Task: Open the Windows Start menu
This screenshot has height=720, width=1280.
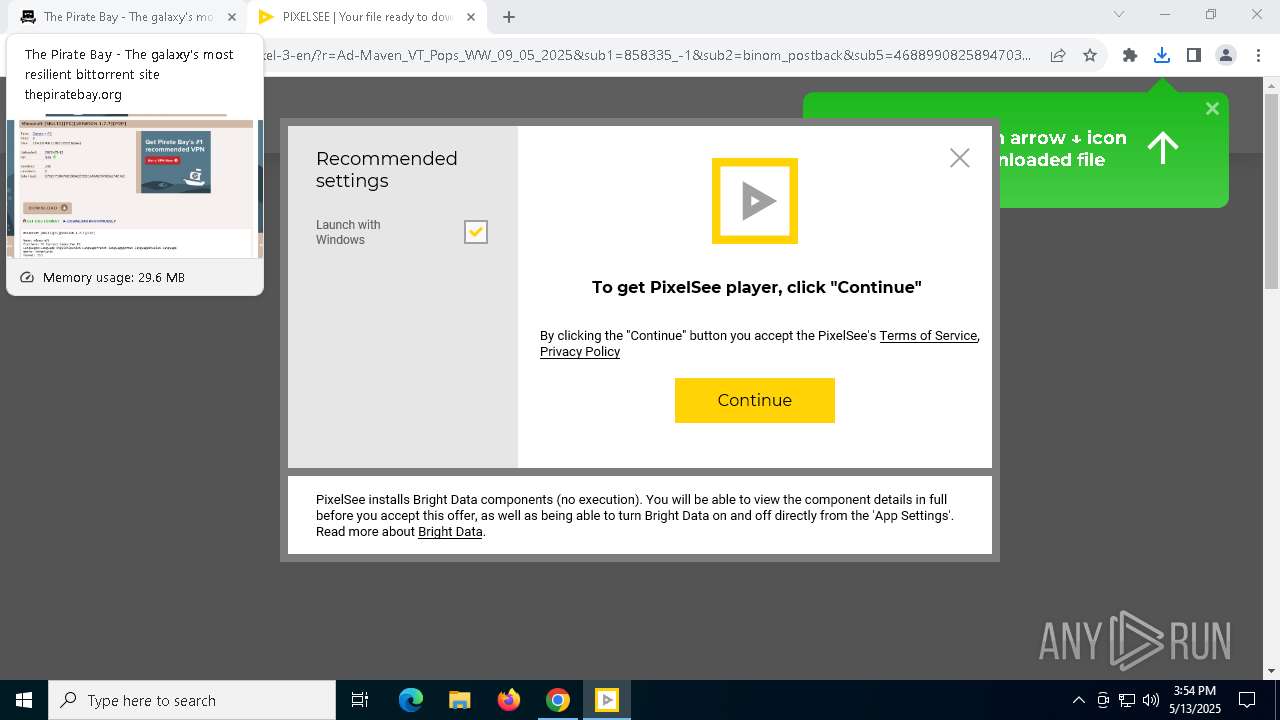Action: click(24, 700)
